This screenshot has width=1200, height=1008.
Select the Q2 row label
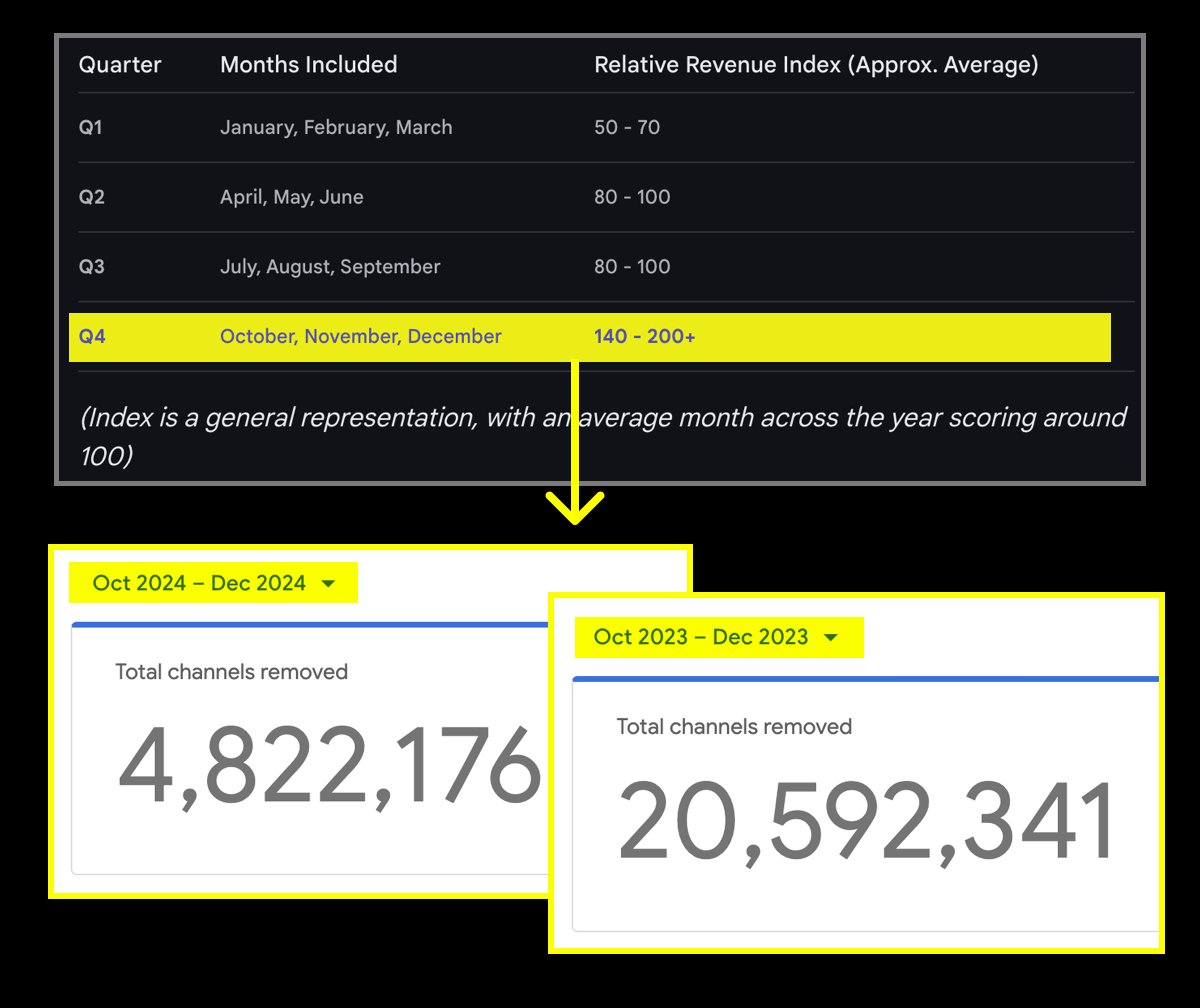(x=92, y=197)
